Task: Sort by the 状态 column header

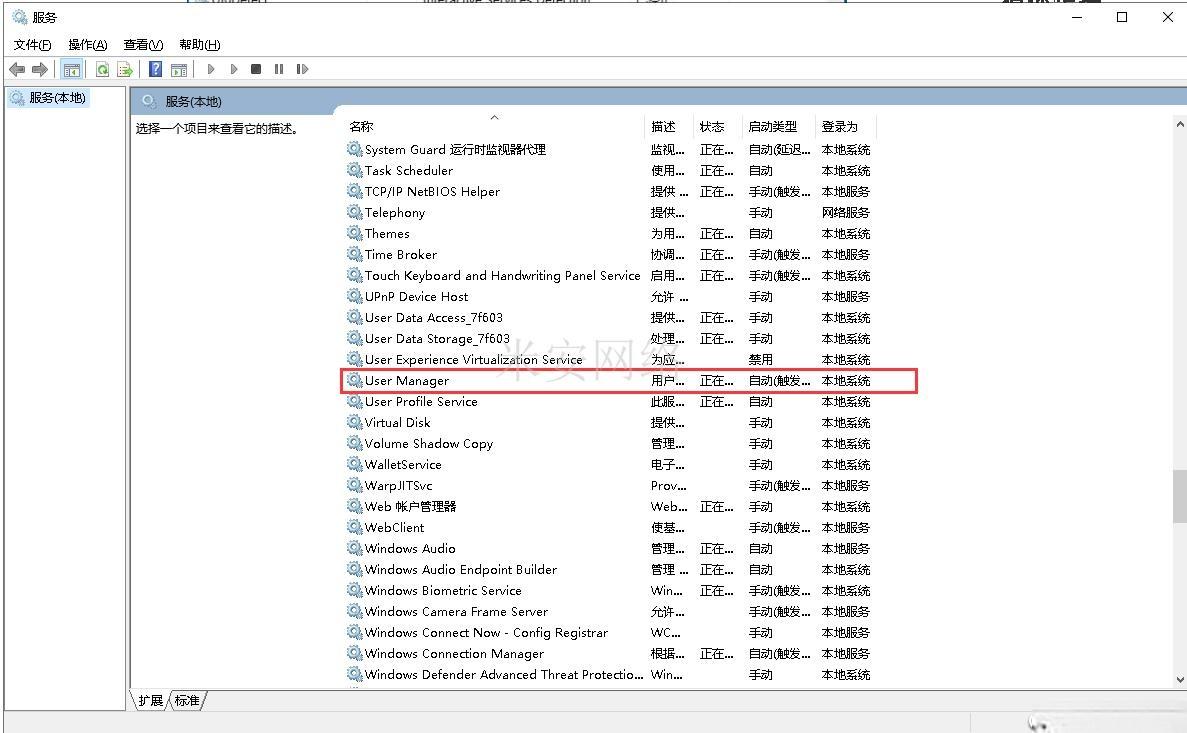Action: coord(712,127)
